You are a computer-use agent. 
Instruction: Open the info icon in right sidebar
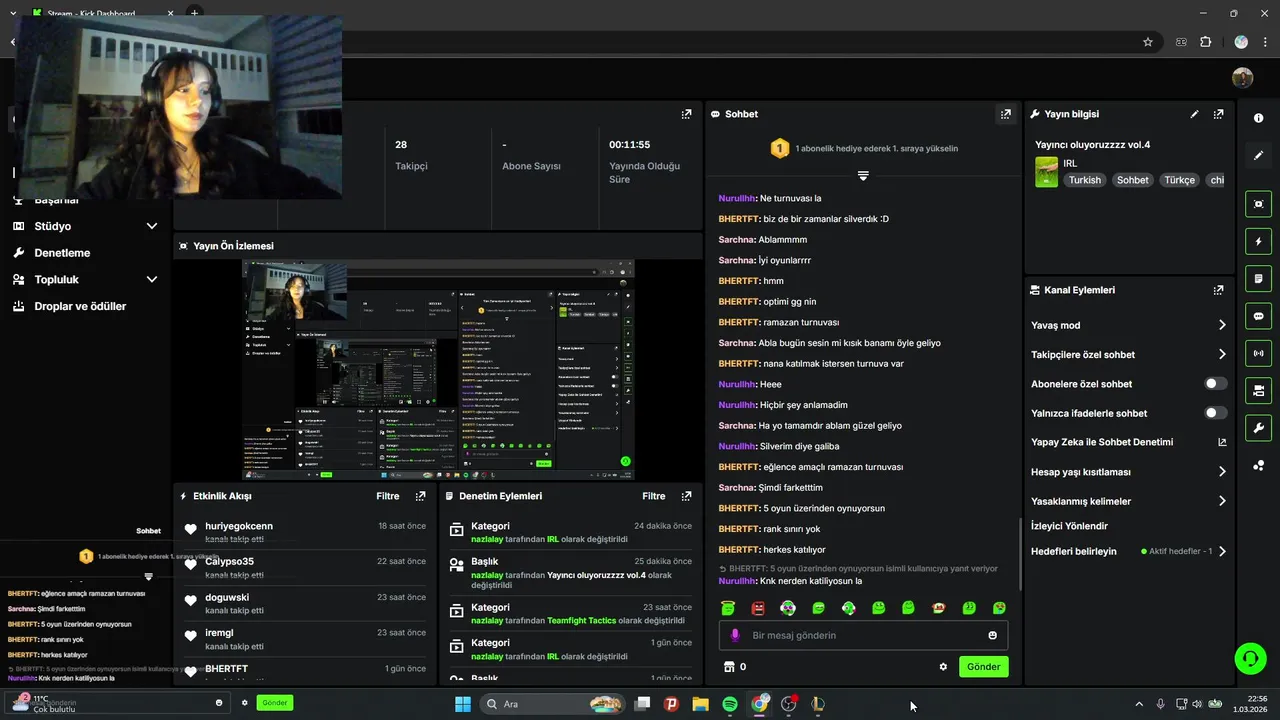click(1258, 118)
